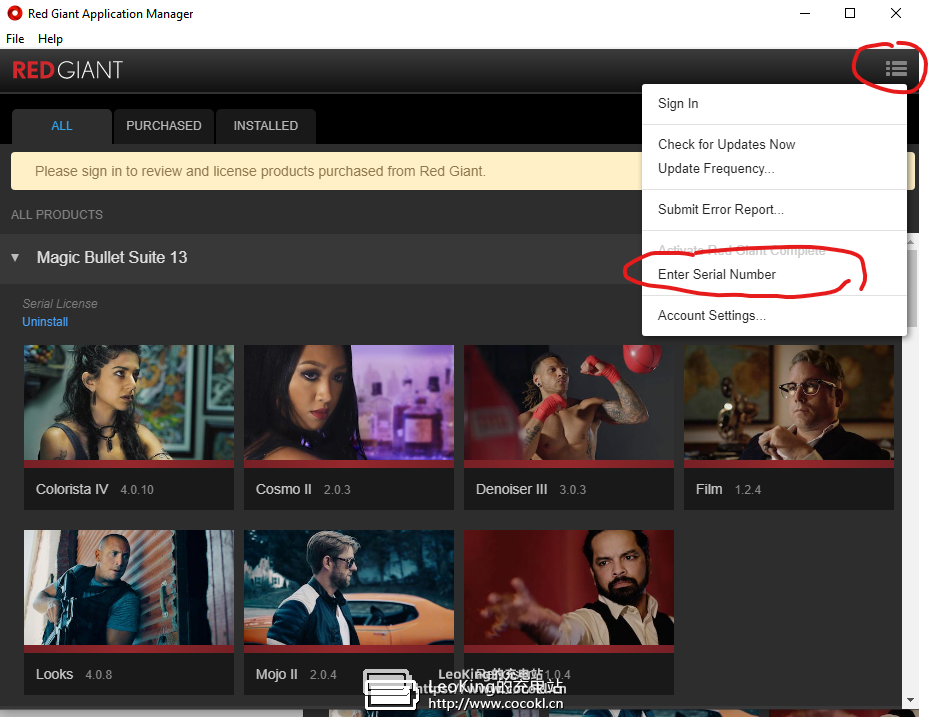Open Update Frequency... option
Image resolution: width=929 pixels, height=717 pixels.
tap(716, 169)
